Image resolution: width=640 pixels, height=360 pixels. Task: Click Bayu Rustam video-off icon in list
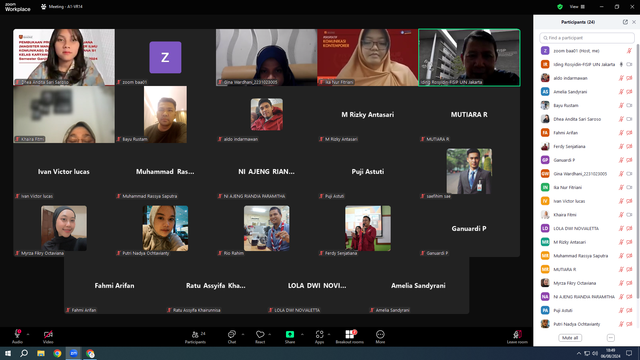pyautogui.click(x=629, y=105)
